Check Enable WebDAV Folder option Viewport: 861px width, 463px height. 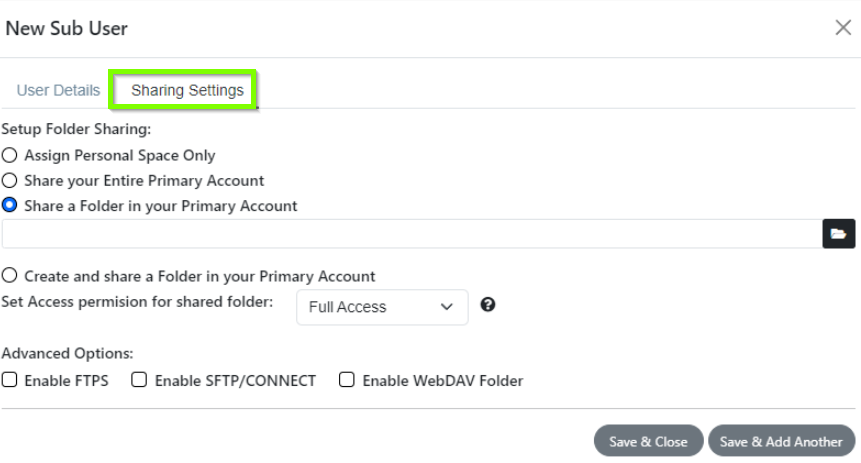point(346,380)
